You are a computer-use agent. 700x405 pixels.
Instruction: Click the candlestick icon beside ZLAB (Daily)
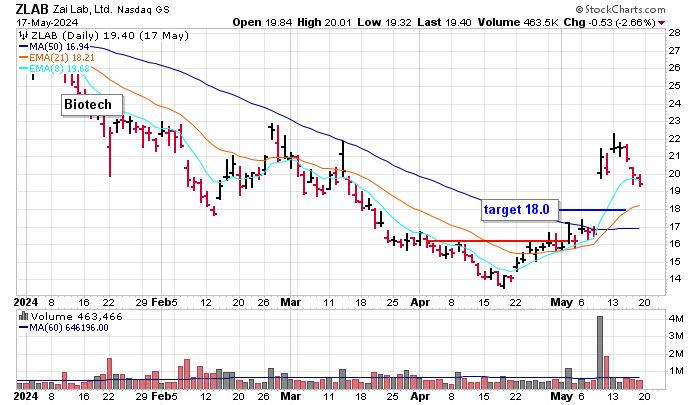pos(23,35)
